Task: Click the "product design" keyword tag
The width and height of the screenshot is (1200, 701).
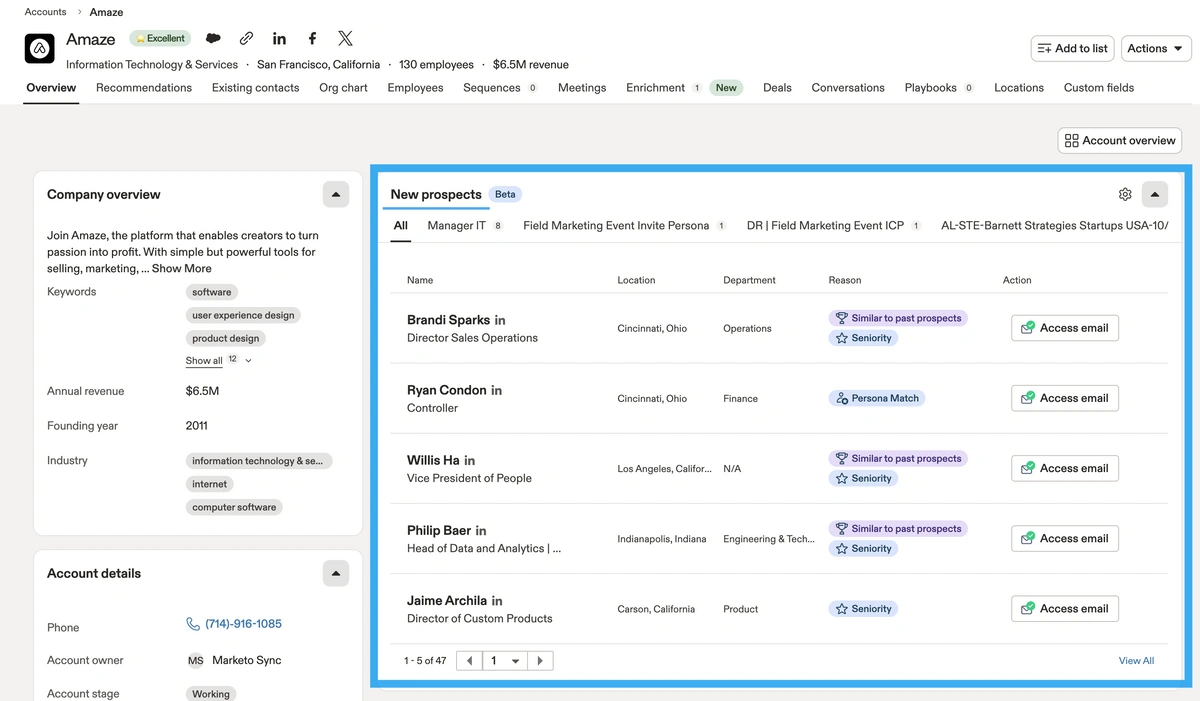Action: [225, 338]
